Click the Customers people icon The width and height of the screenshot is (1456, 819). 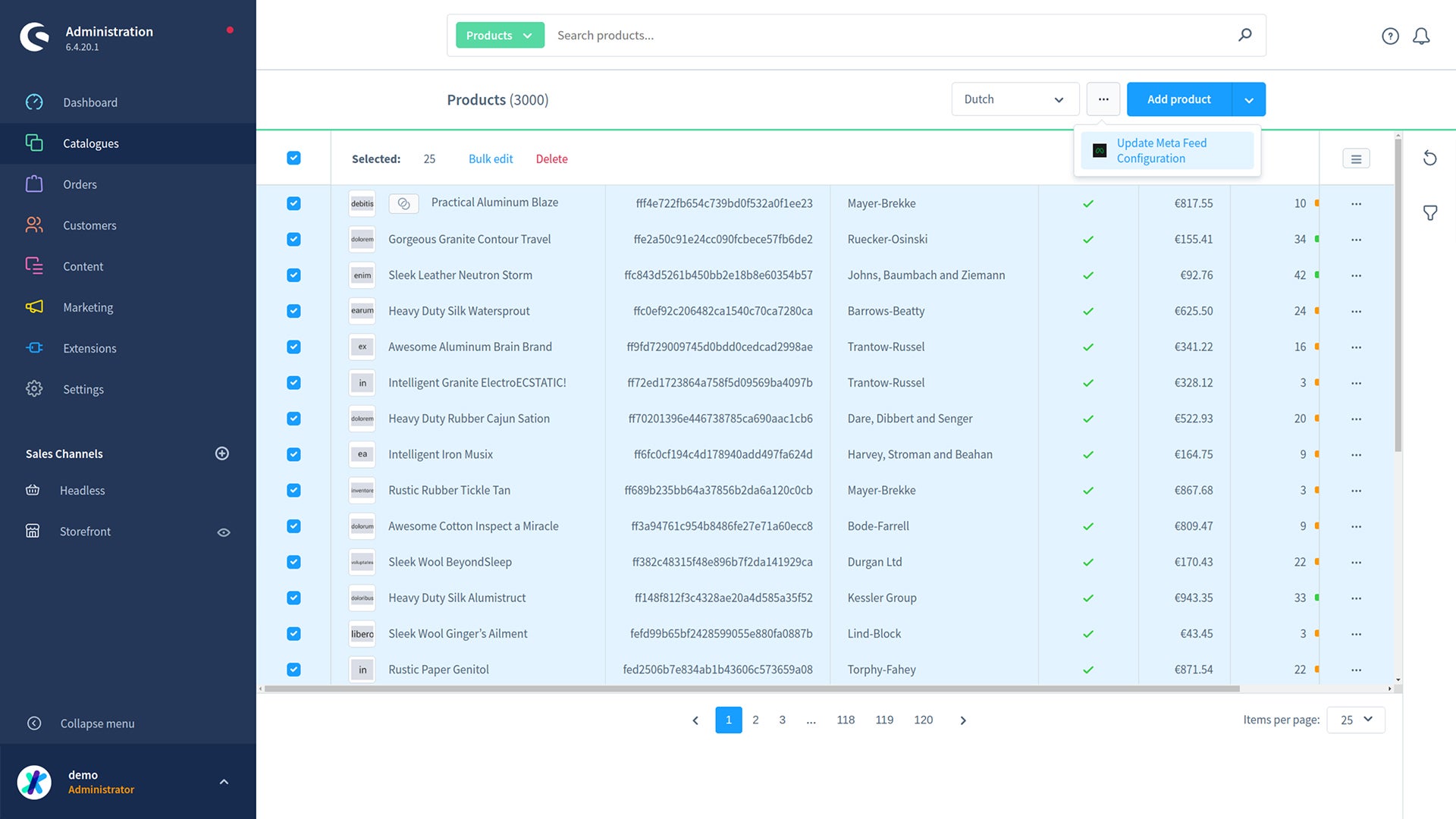pyautogui.click(x=34, y=225)
